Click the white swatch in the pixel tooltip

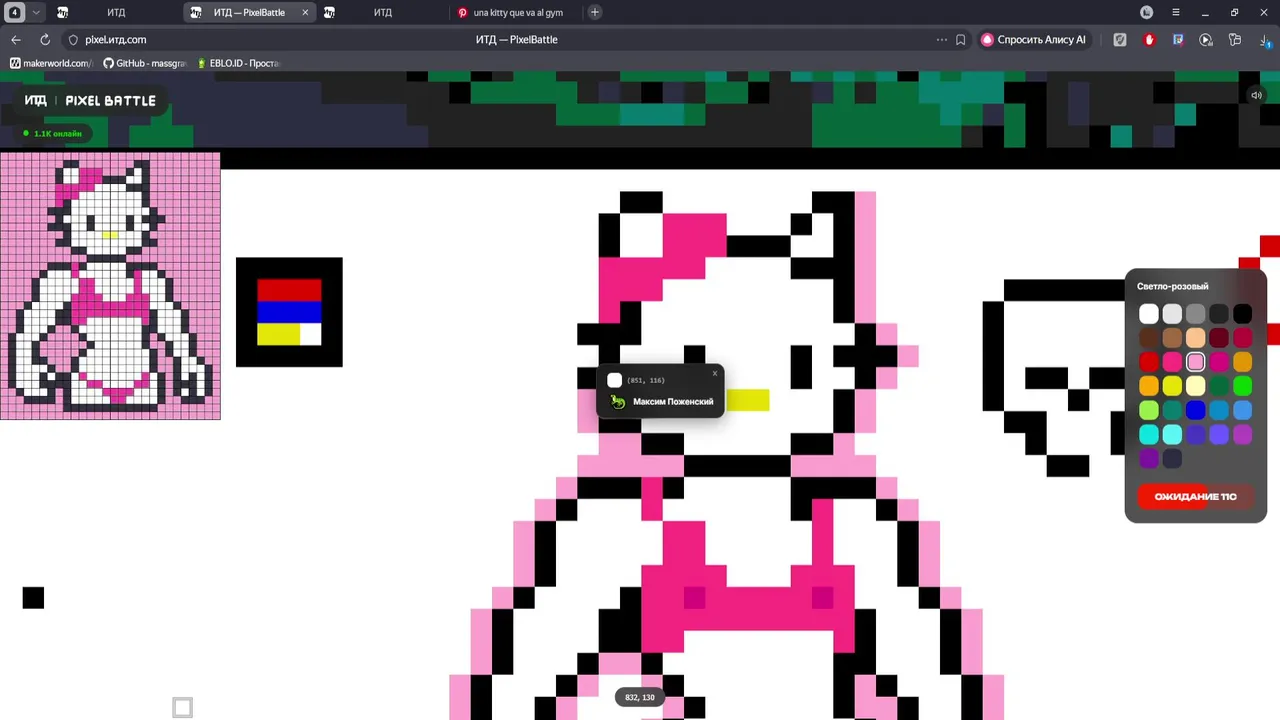615,380
